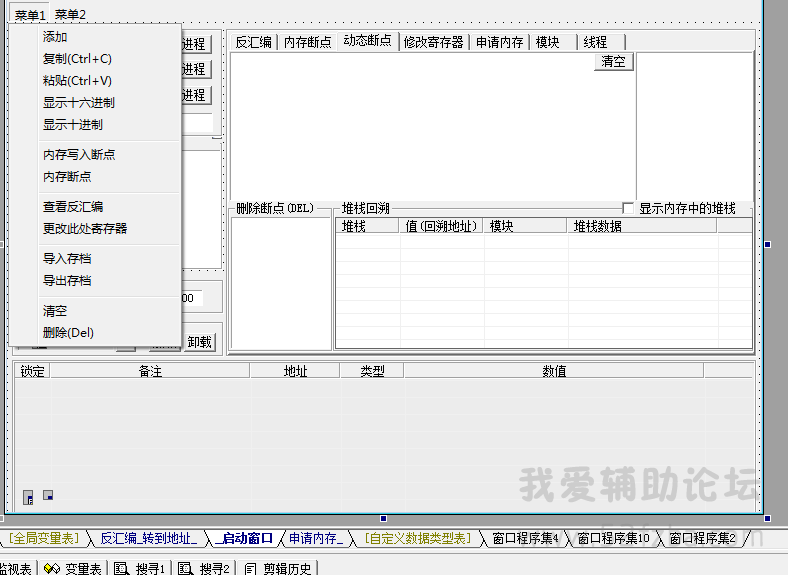This screenshot has width=788, height=575.
Task: Switch to the 修改寄存器 tab
Action: click(x=434, y=42)
